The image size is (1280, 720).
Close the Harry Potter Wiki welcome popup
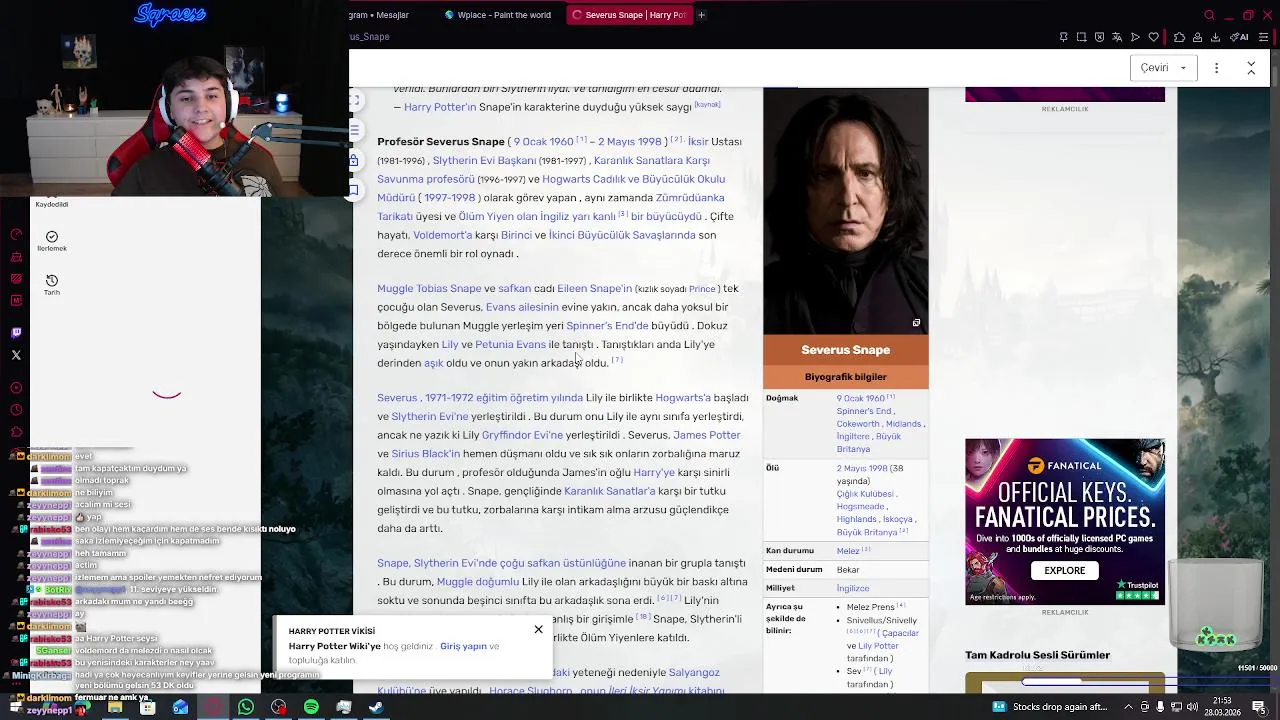(538, 629)
